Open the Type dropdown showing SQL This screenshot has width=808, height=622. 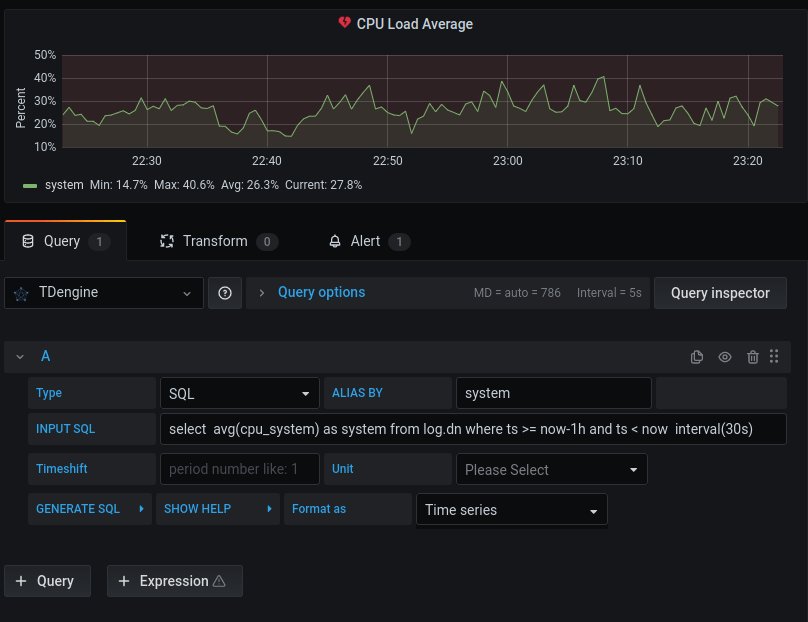239,393
